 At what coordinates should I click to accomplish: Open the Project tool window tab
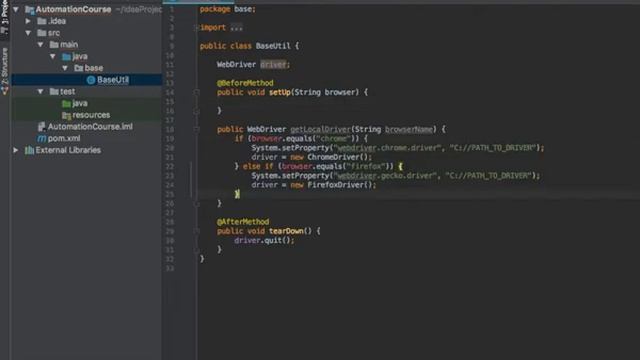pyautogui.click(x=4, y=16)
